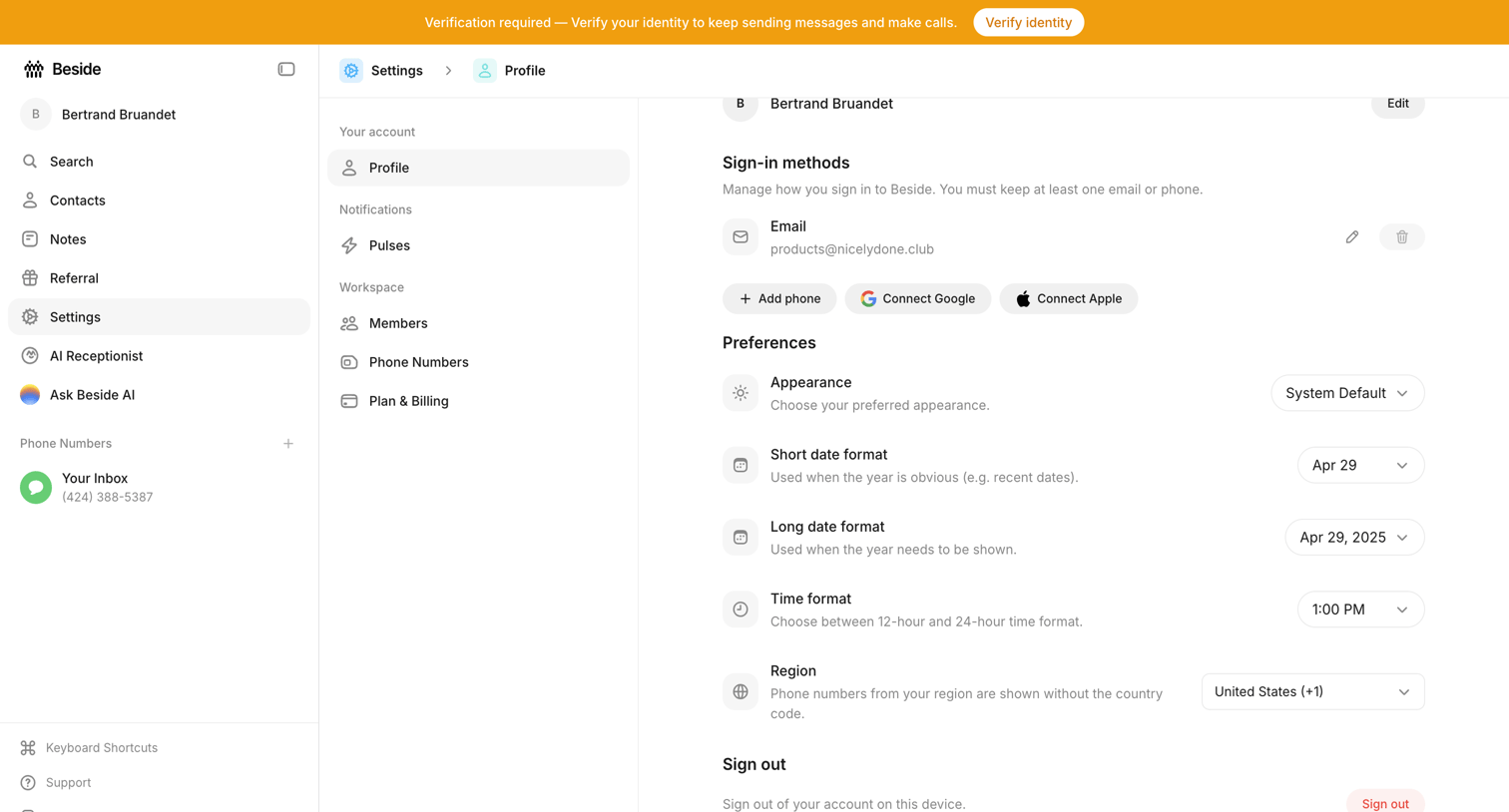Click the B avatar beside Bertrand Bruandet profile
Screen dimensions: 1509x812
coord(741,104)
